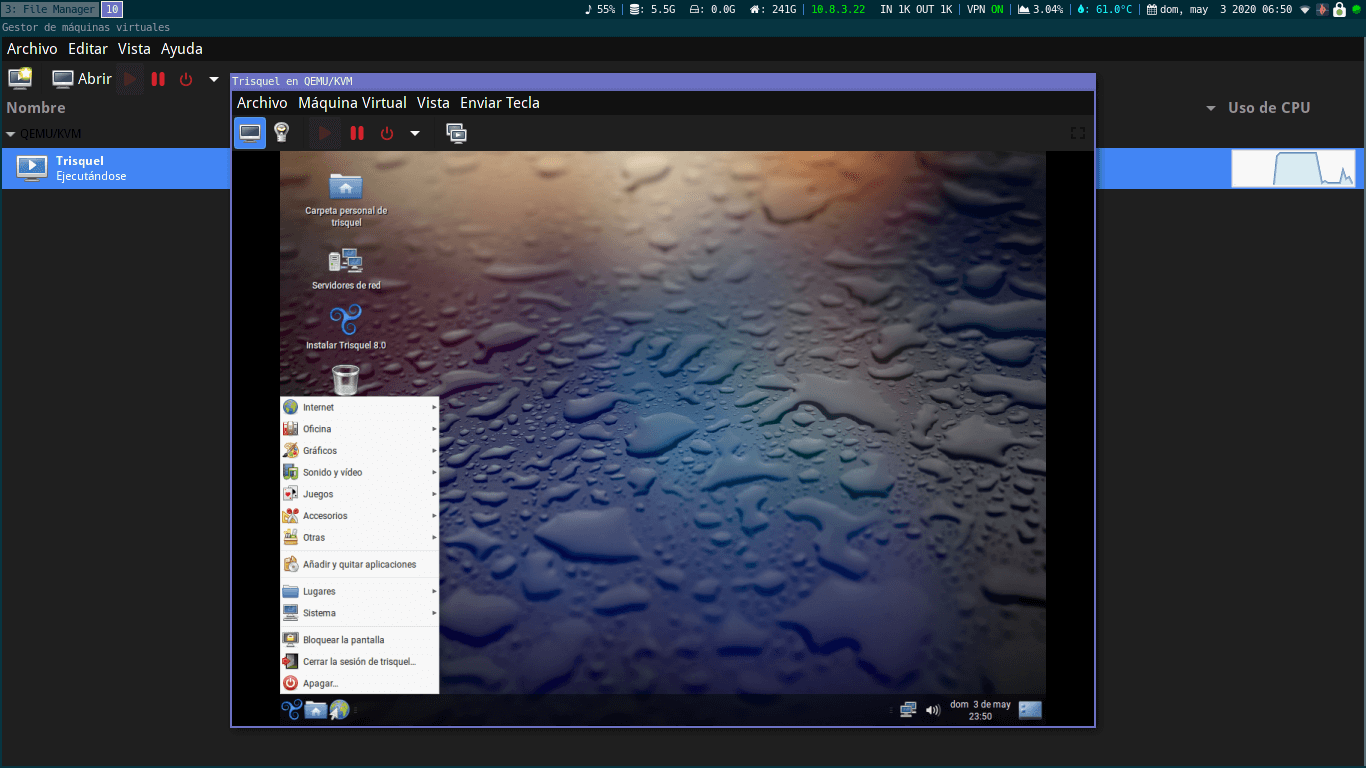
Task: Click Cerrar la sesión de trisquel
Action: click(x=360, y=662)
